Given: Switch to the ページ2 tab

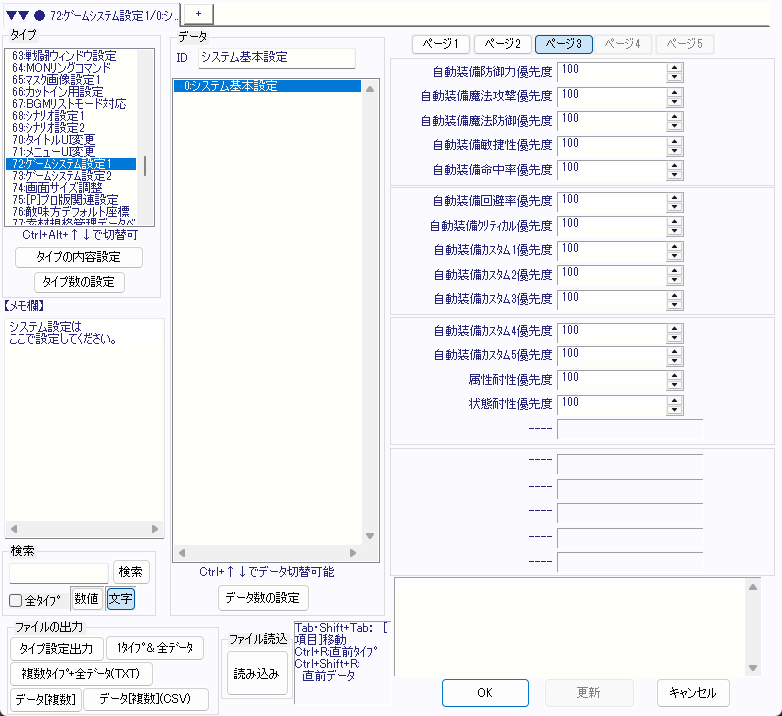Looking at the screenshot, I should [503, 44].
